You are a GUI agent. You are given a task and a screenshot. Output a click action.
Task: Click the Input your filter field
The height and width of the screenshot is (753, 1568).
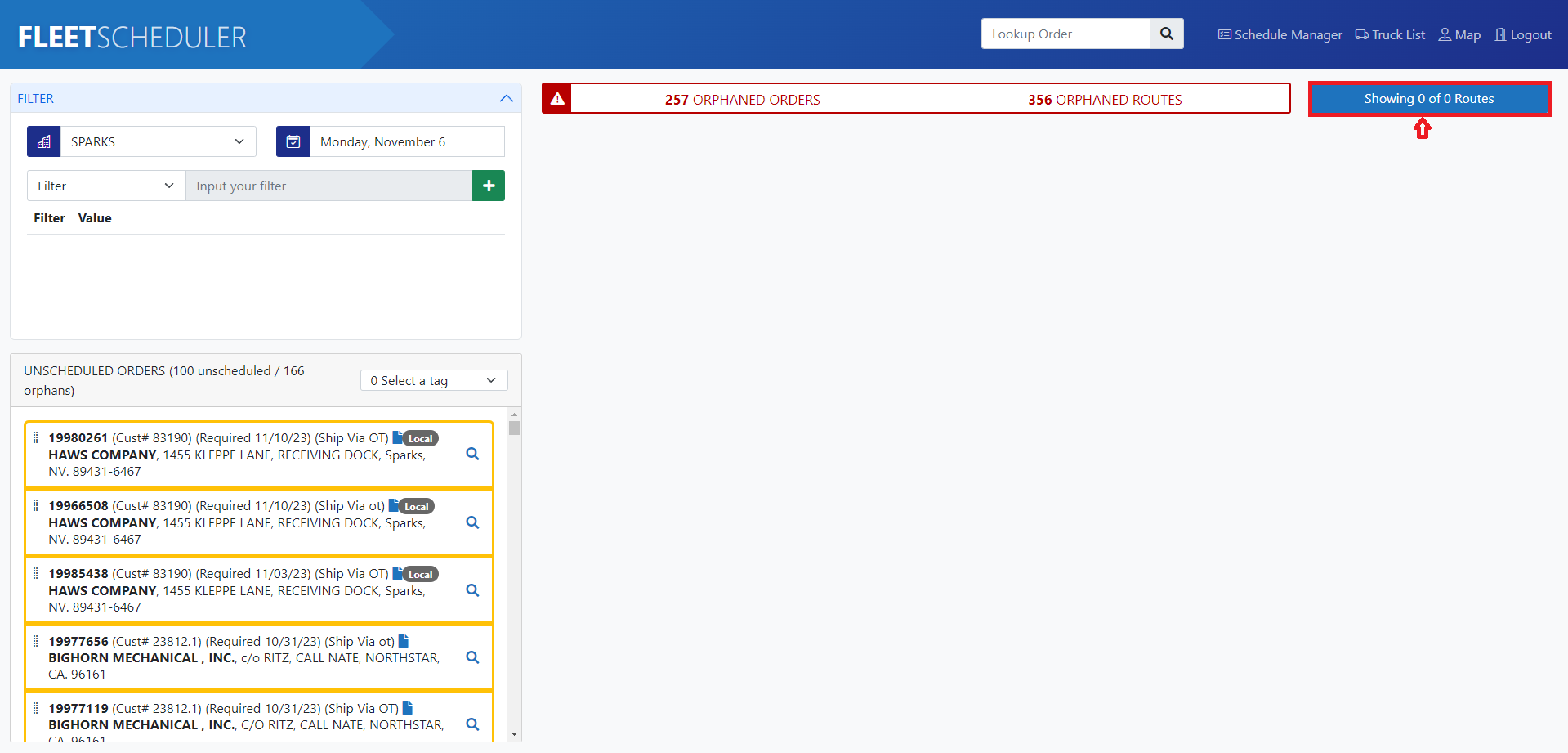[x=329, y=186]
